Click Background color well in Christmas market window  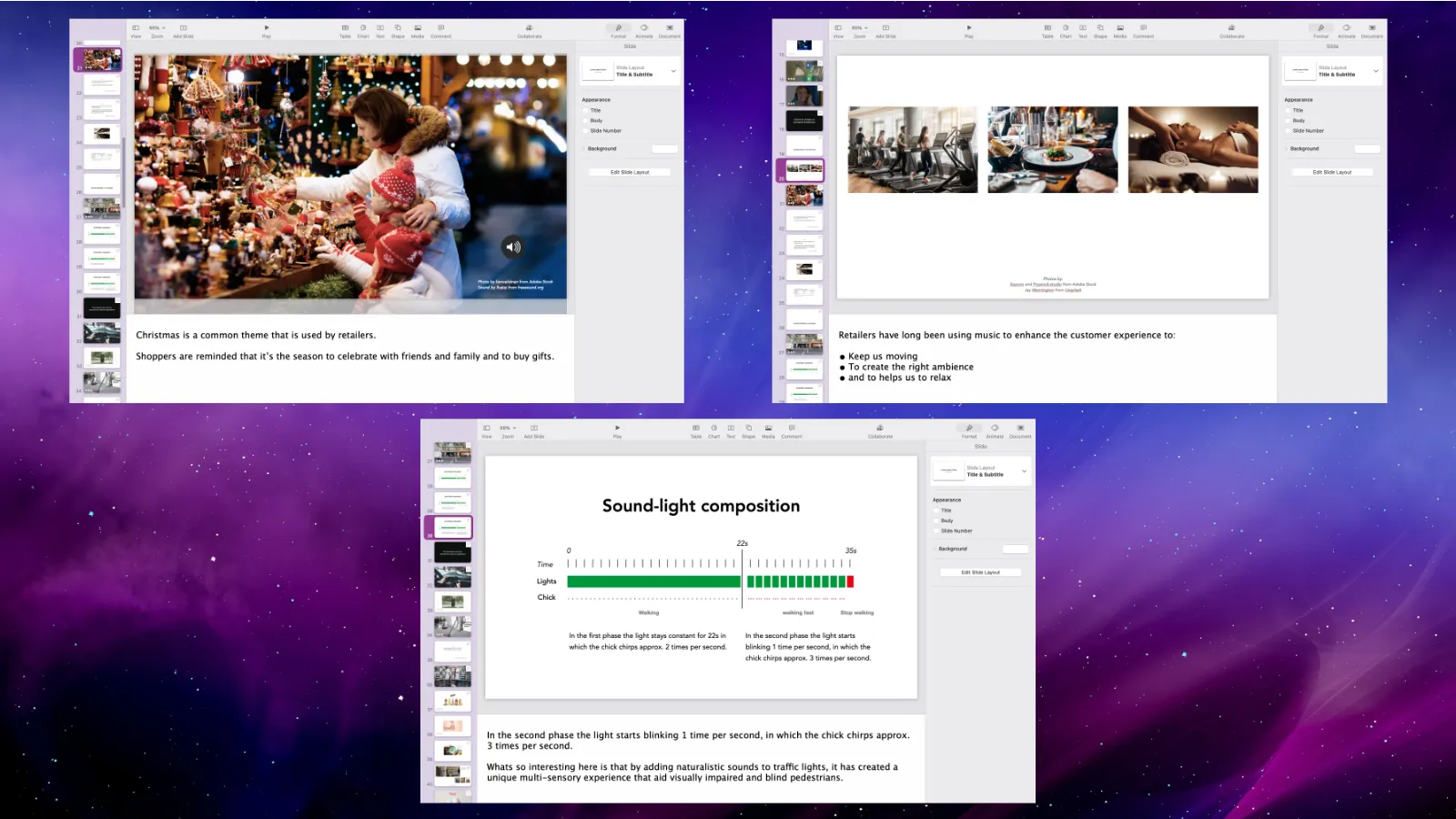click(665, 148)
